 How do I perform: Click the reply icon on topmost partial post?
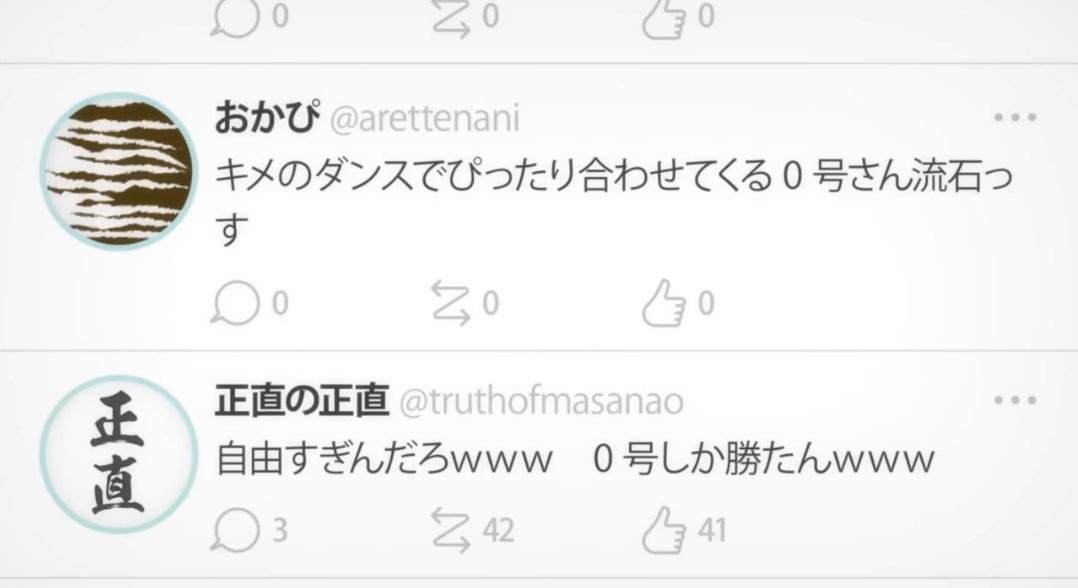click(x=235, y=18)
